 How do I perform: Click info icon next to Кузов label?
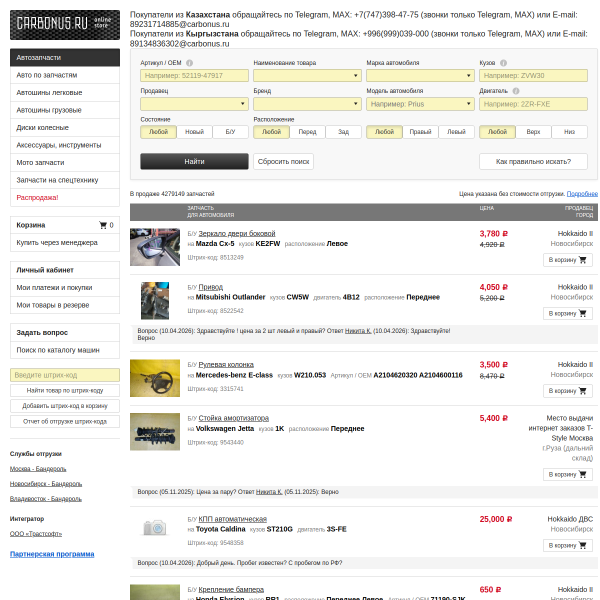pos(504,63)
